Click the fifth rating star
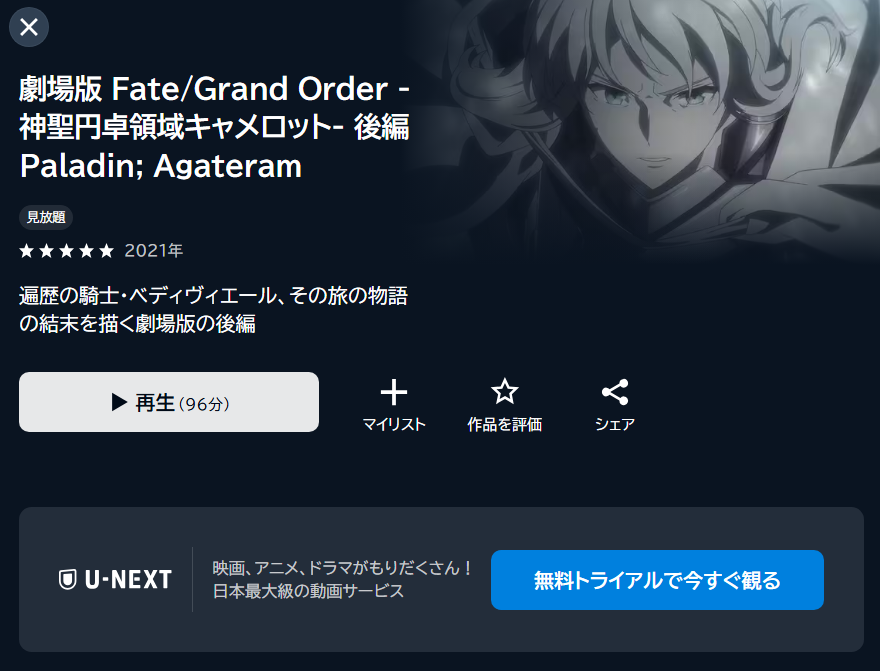880x671 pixels. click(106, 250)
